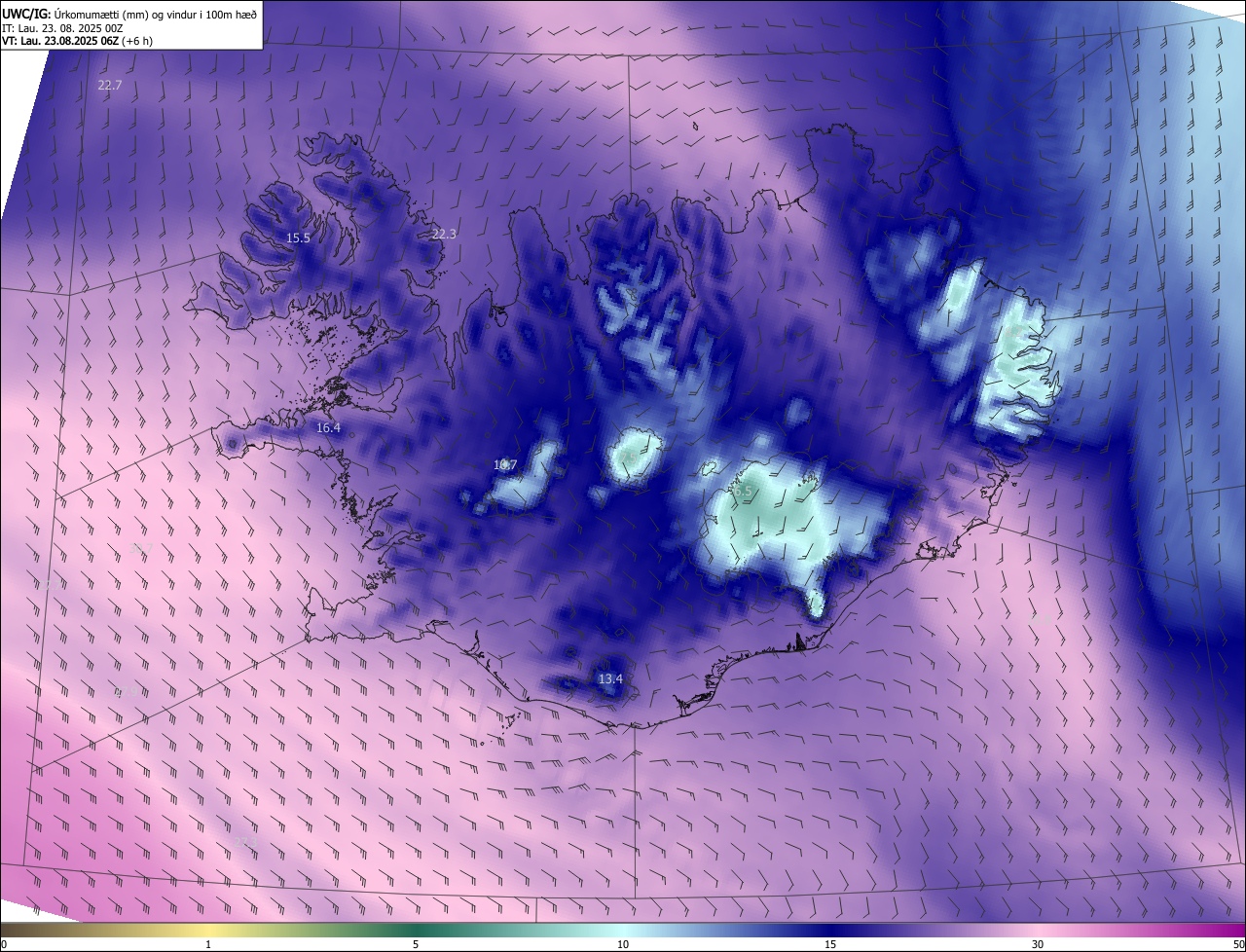Screen dimensions: 1246x952
Task: Click the map value label "7.5"
Action: (x=628, y=458)
